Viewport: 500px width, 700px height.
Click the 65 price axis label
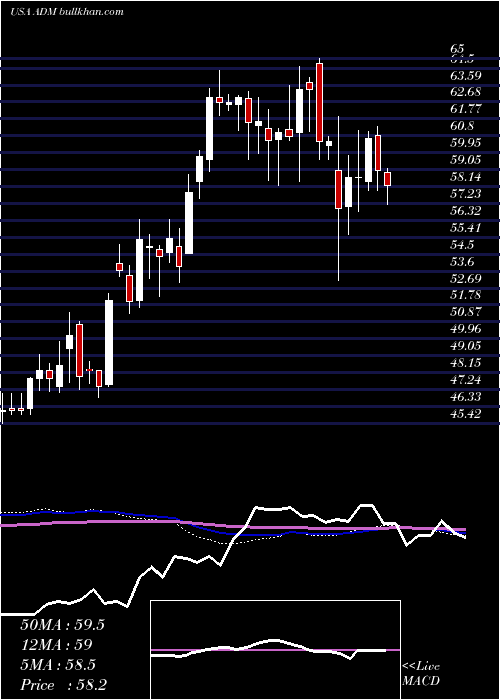pos(458,49)
